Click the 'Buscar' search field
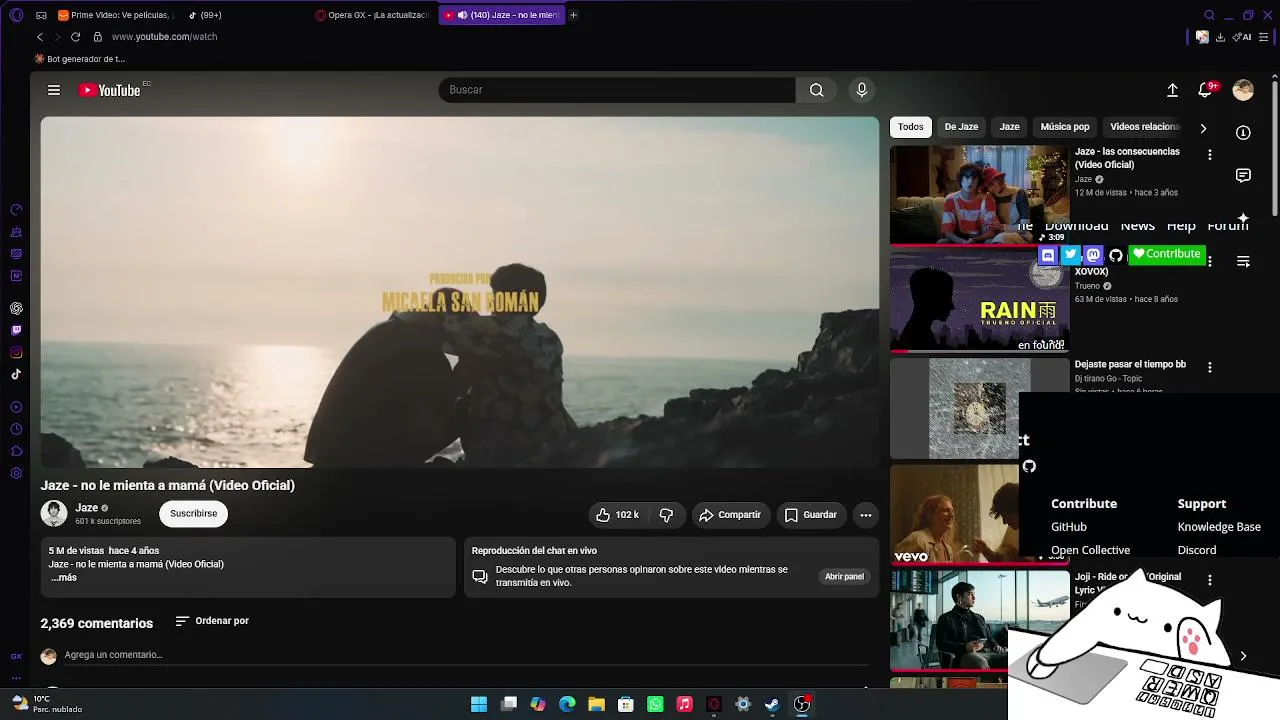 click(617, 90)
